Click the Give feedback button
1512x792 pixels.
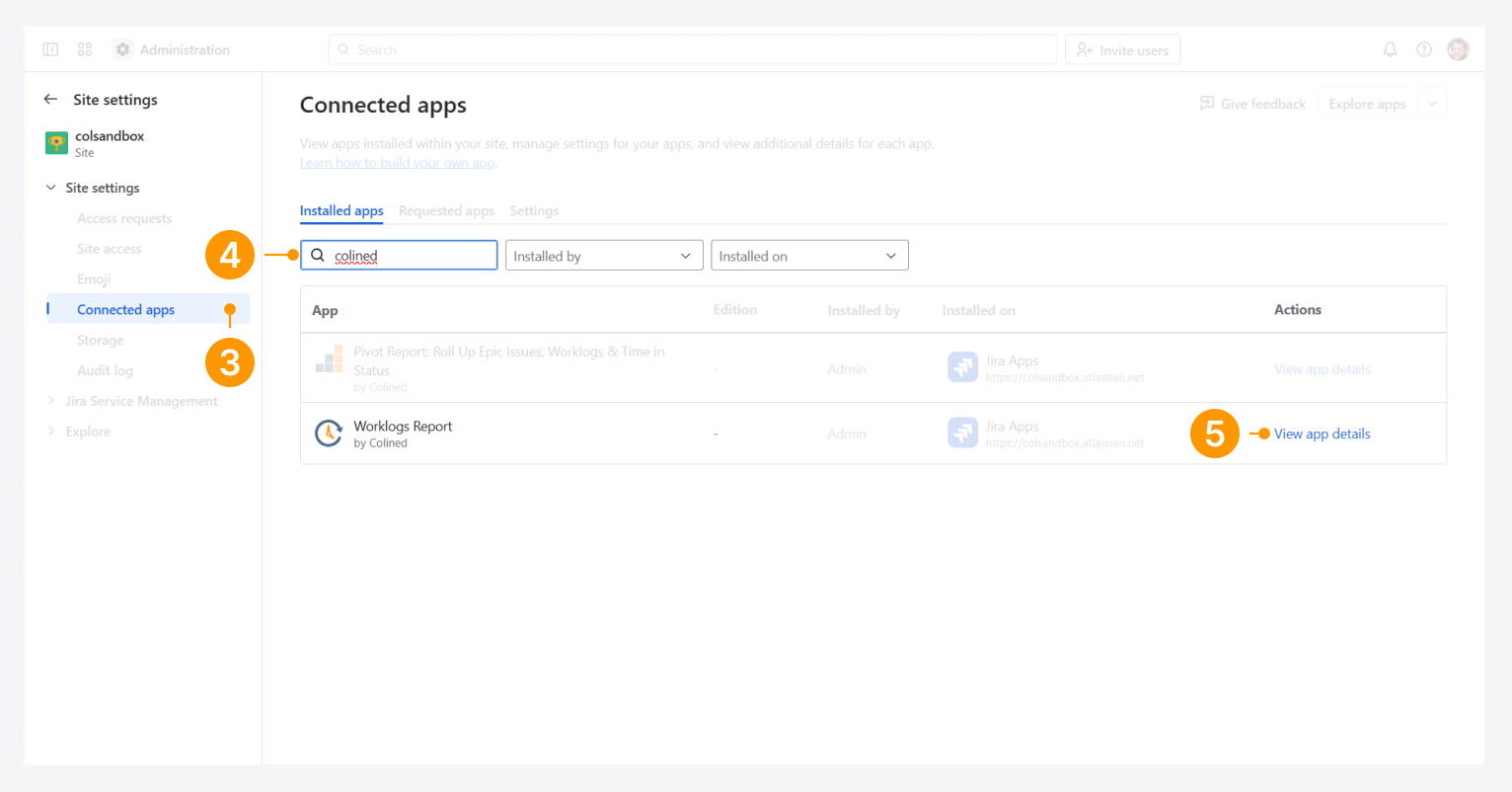pos(1252,104)
